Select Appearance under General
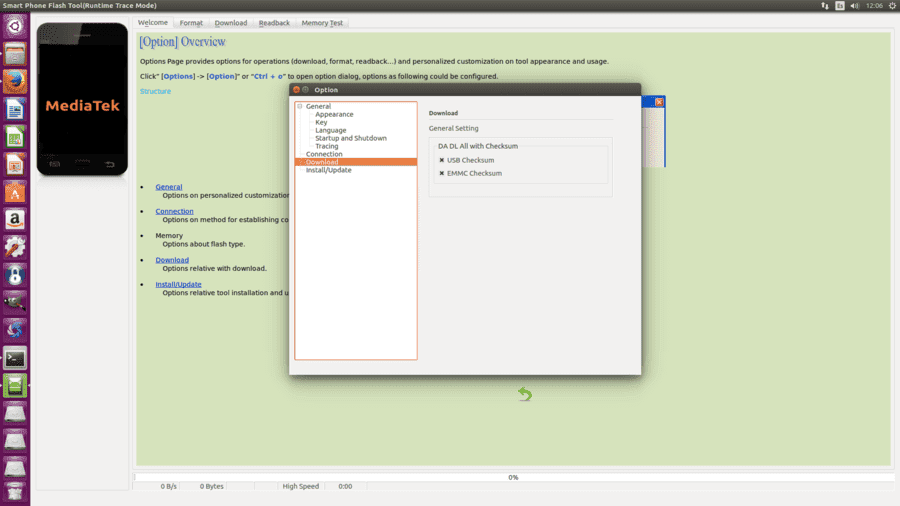 pos(334,114)
